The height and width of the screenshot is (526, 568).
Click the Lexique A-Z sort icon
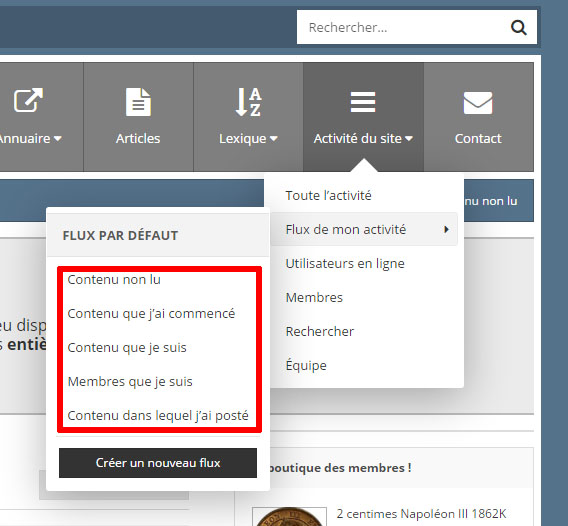[x=248, y=102]
